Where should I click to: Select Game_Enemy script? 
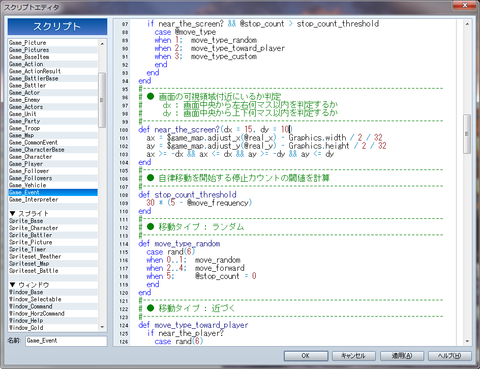(x=53, y=100)
